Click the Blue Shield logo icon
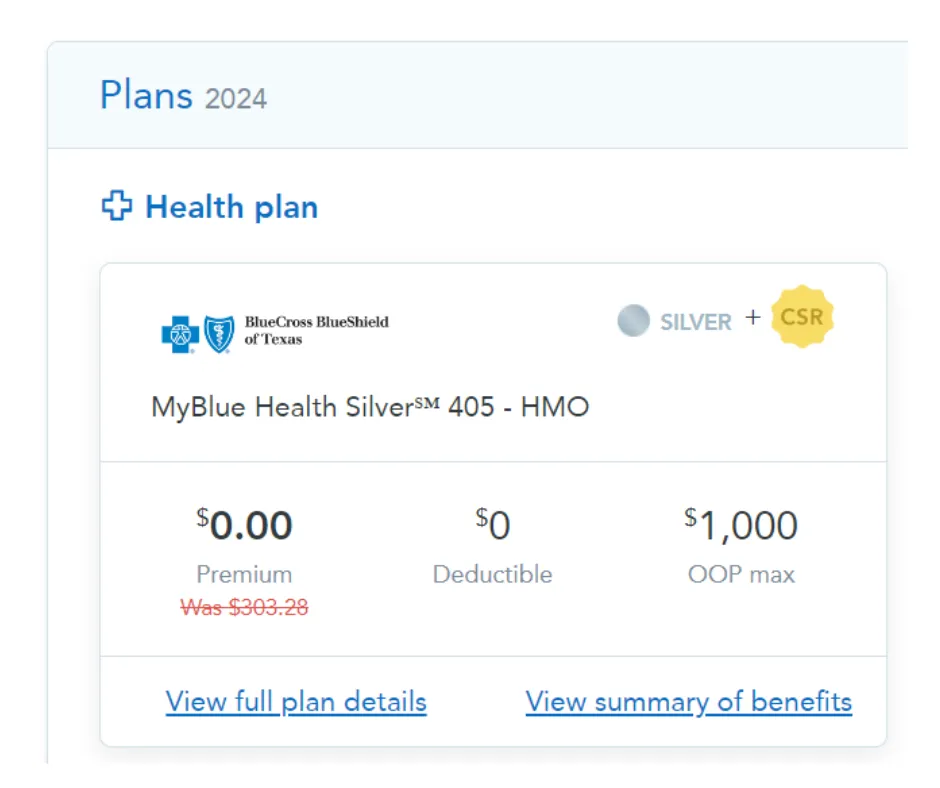940x788 pixels. click(x=219, y=333)
